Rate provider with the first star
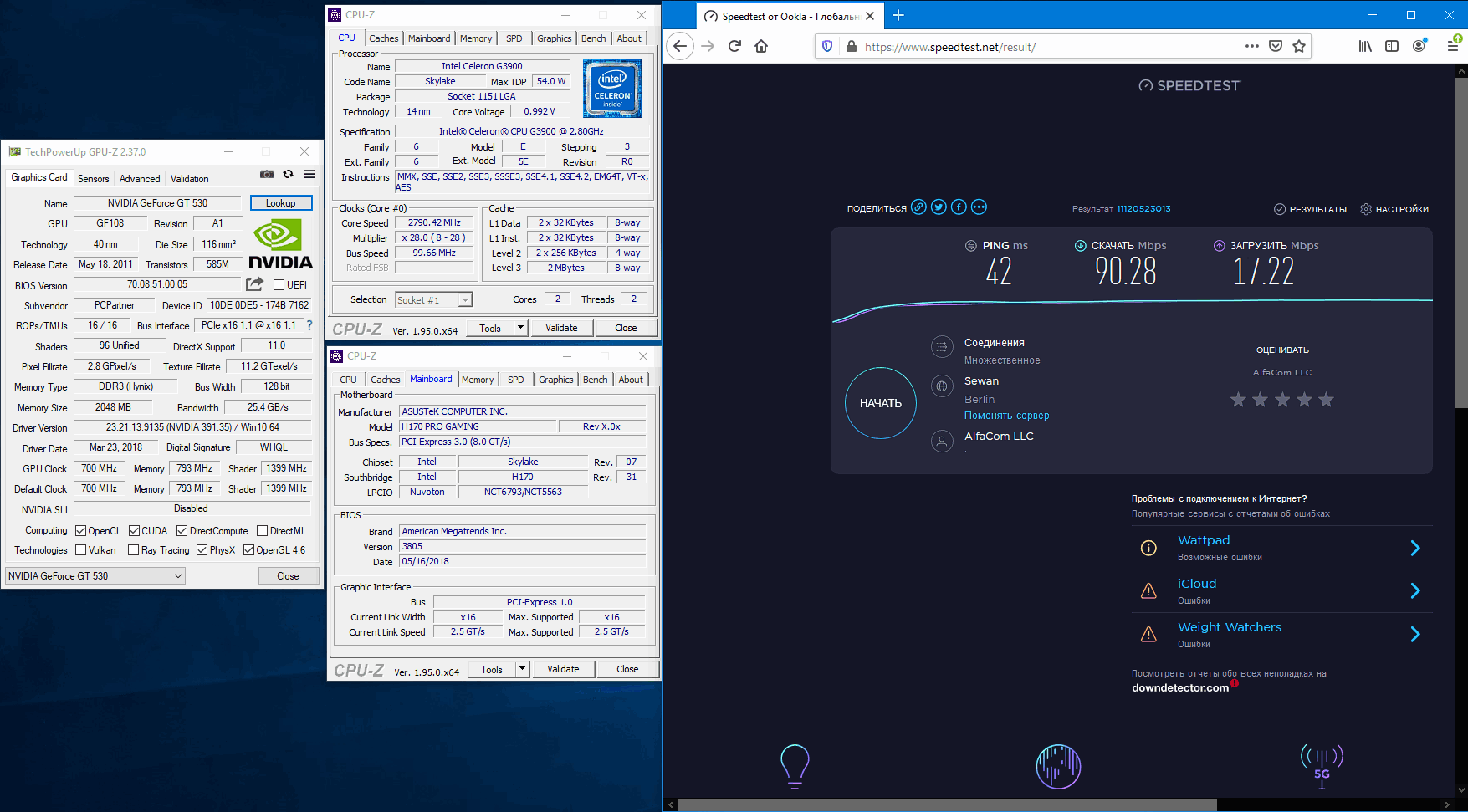1468x812 pixels. [1238, 400]
